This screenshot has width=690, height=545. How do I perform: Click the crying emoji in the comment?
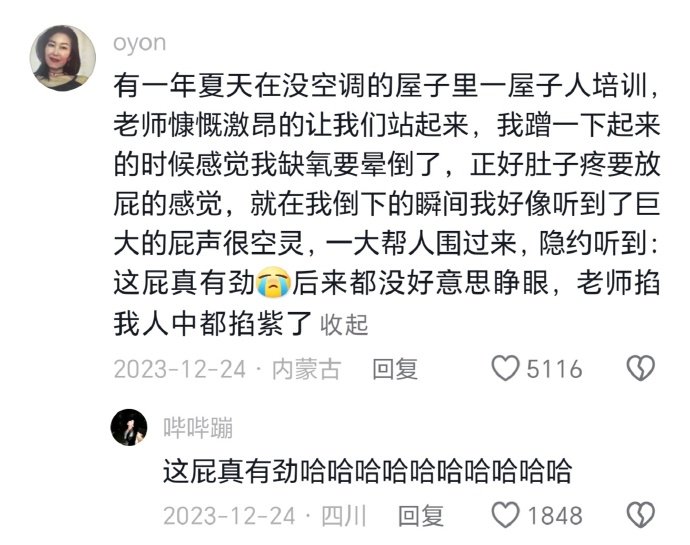click(x=274, y=282)
